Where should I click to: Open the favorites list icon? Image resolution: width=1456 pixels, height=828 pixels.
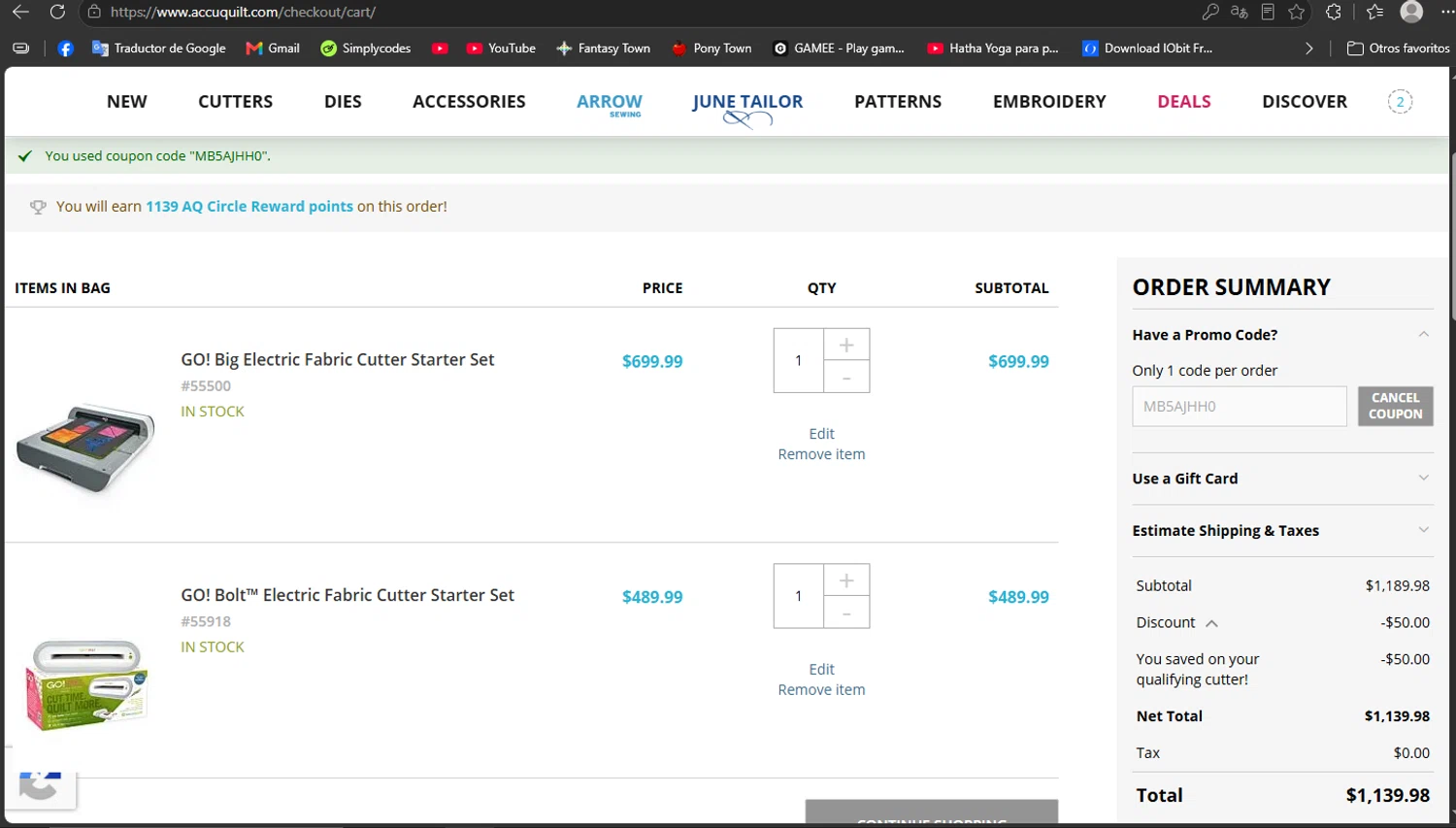click(x=1374, y=12)
